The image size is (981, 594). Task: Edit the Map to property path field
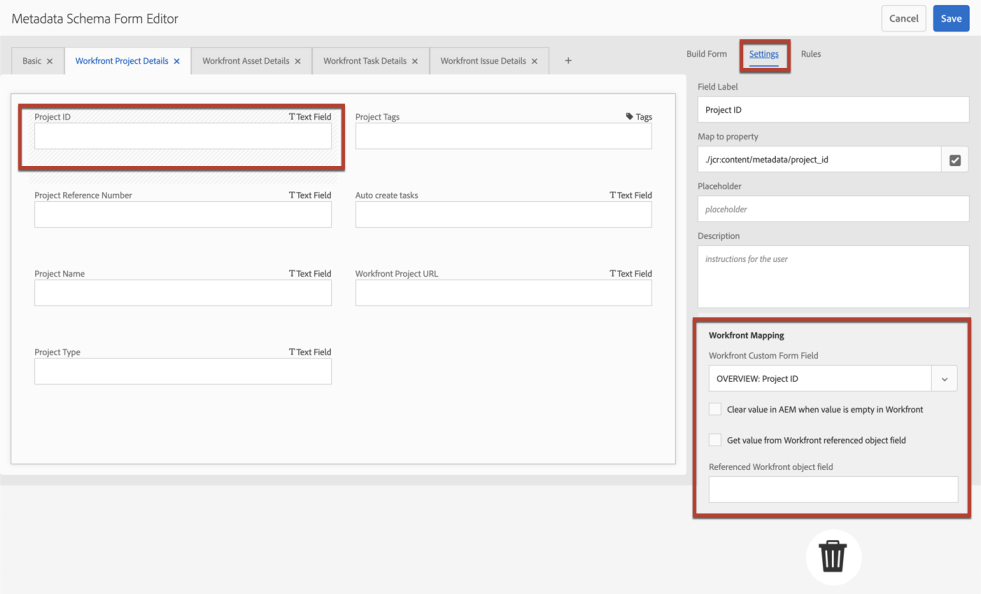click(x=819, y=160)
